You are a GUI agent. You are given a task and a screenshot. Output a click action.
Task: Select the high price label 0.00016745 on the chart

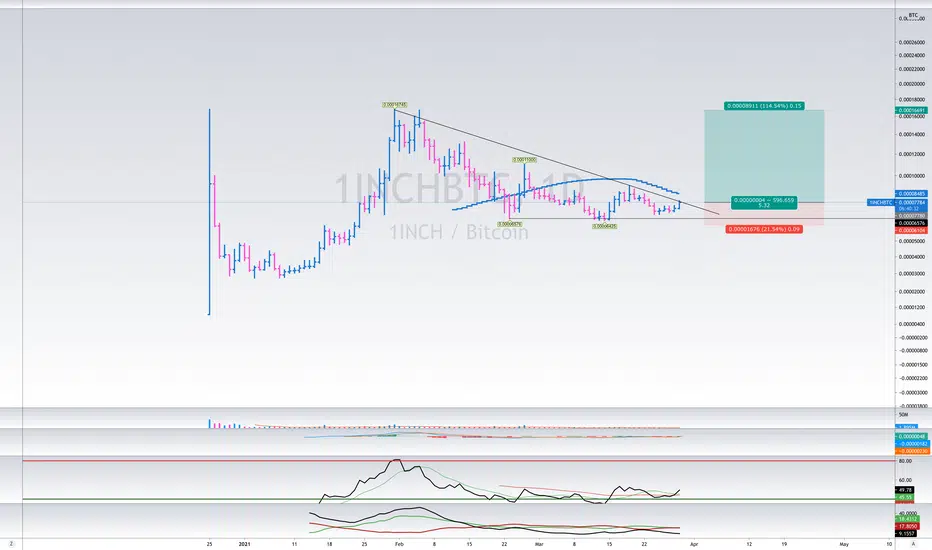395,105
